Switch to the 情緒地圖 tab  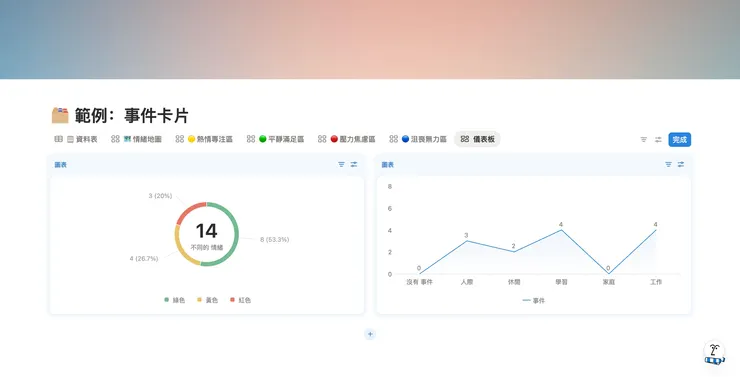(x=137, y=139)
